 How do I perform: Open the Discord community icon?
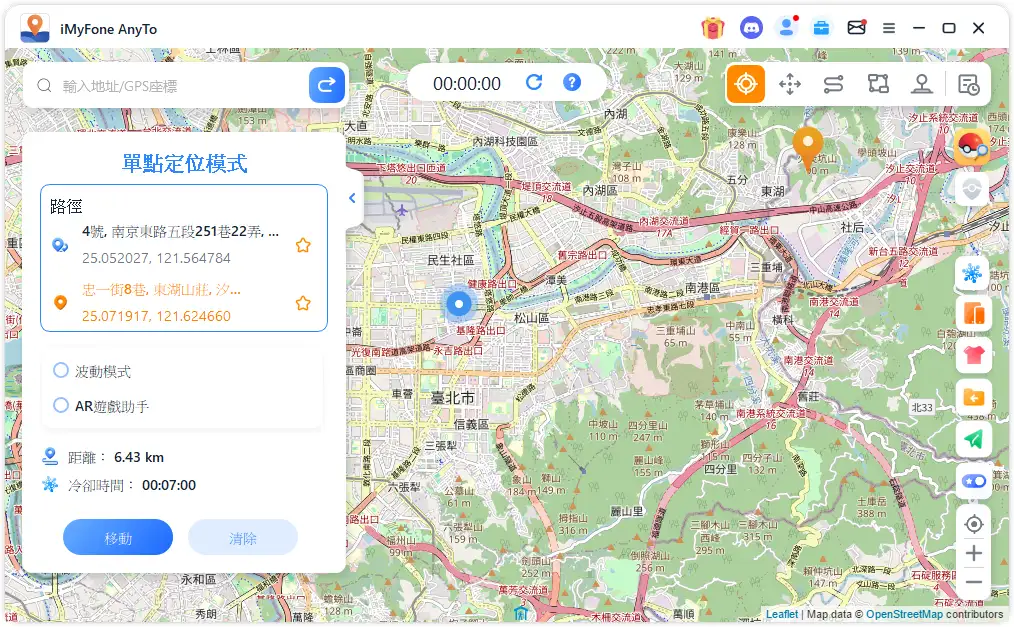(x=751, y=28)
